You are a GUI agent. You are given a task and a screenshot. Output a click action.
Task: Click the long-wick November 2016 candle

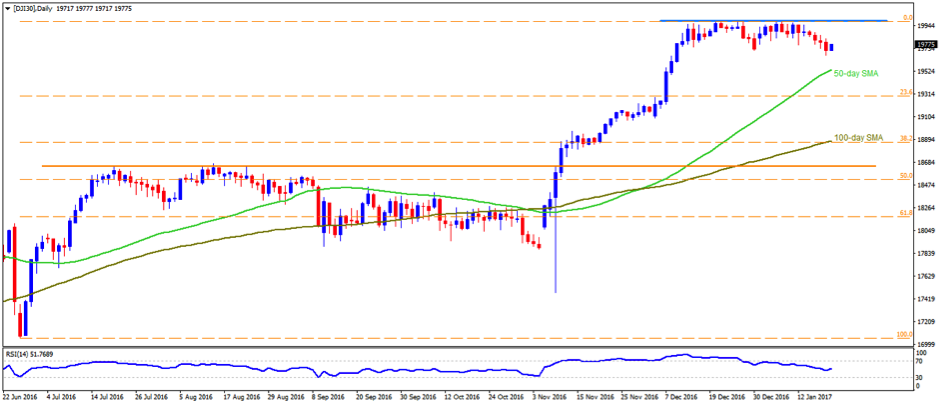tap(555, 250)
